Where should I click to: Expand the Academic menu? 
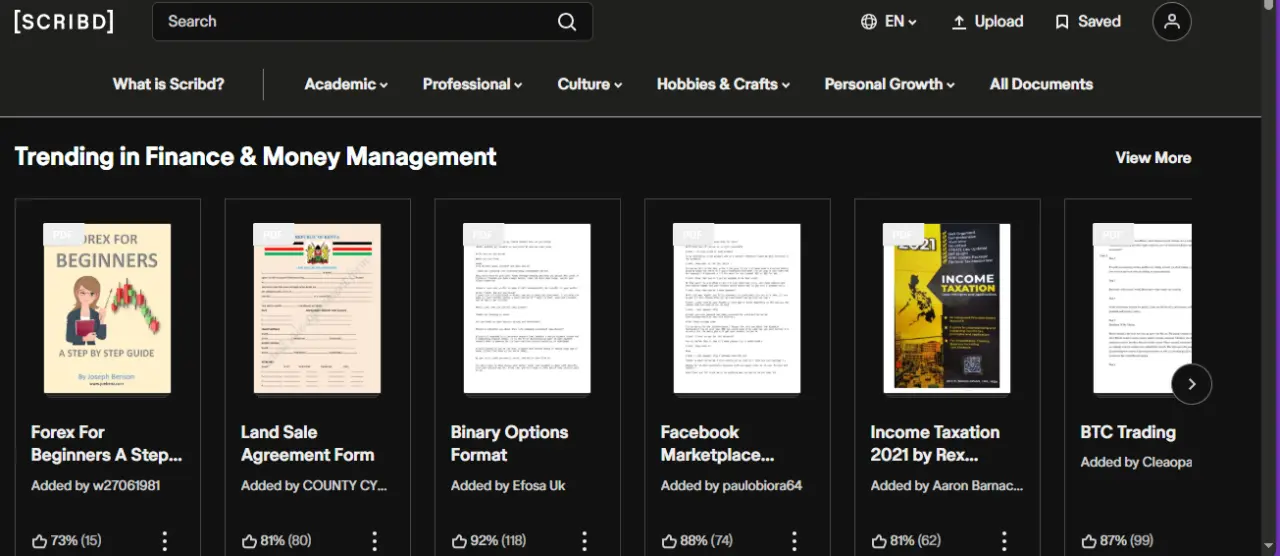tap(346, 84)
